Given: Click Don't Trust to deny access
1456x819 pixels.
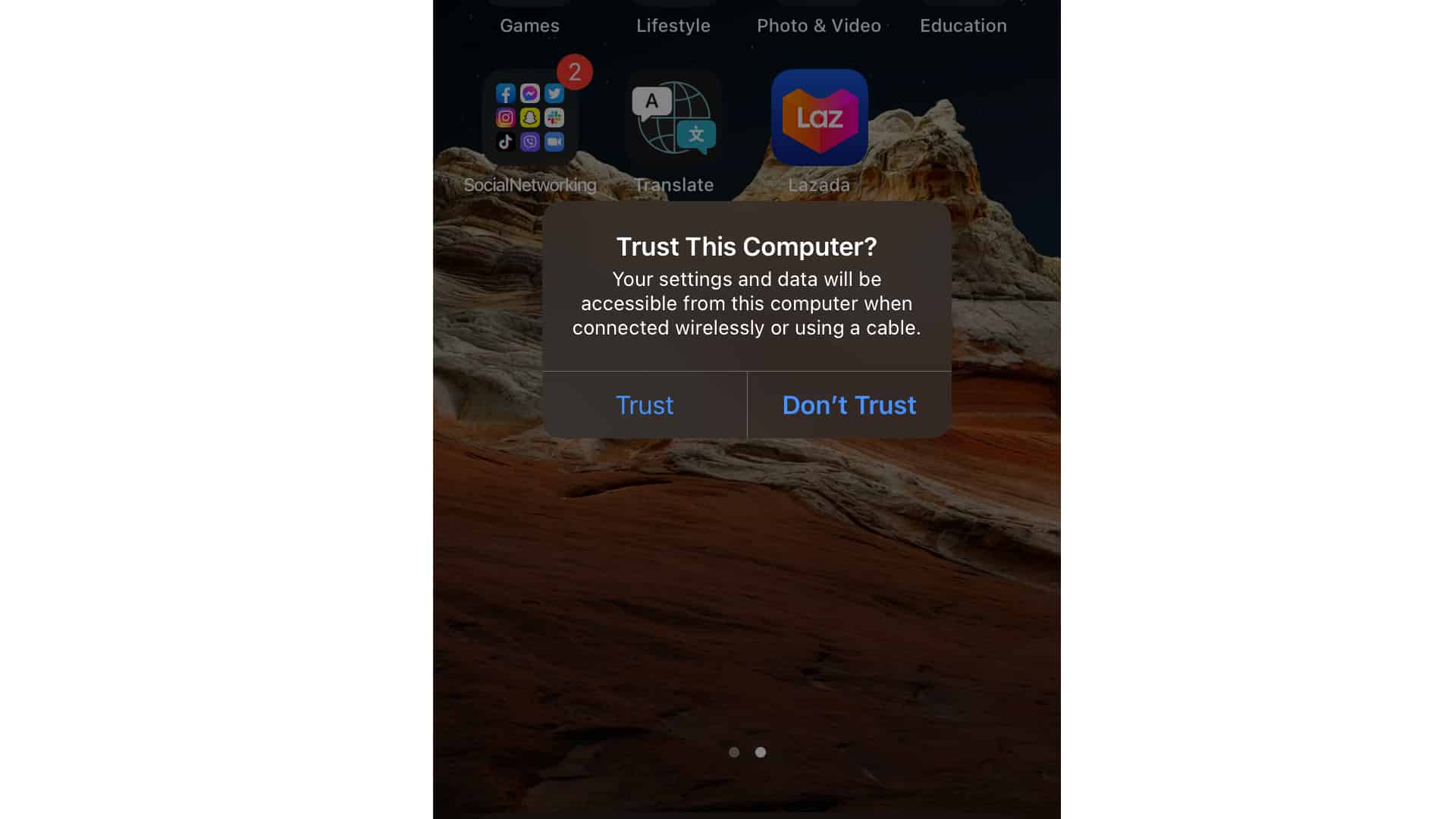Looking at the screenshot, I should [849, 404].
